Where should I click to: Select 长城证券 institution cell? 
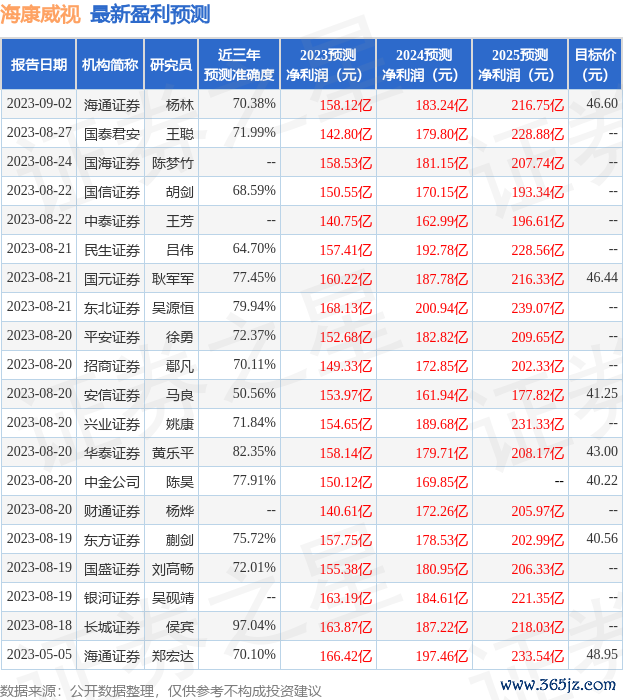coord(112,628)
